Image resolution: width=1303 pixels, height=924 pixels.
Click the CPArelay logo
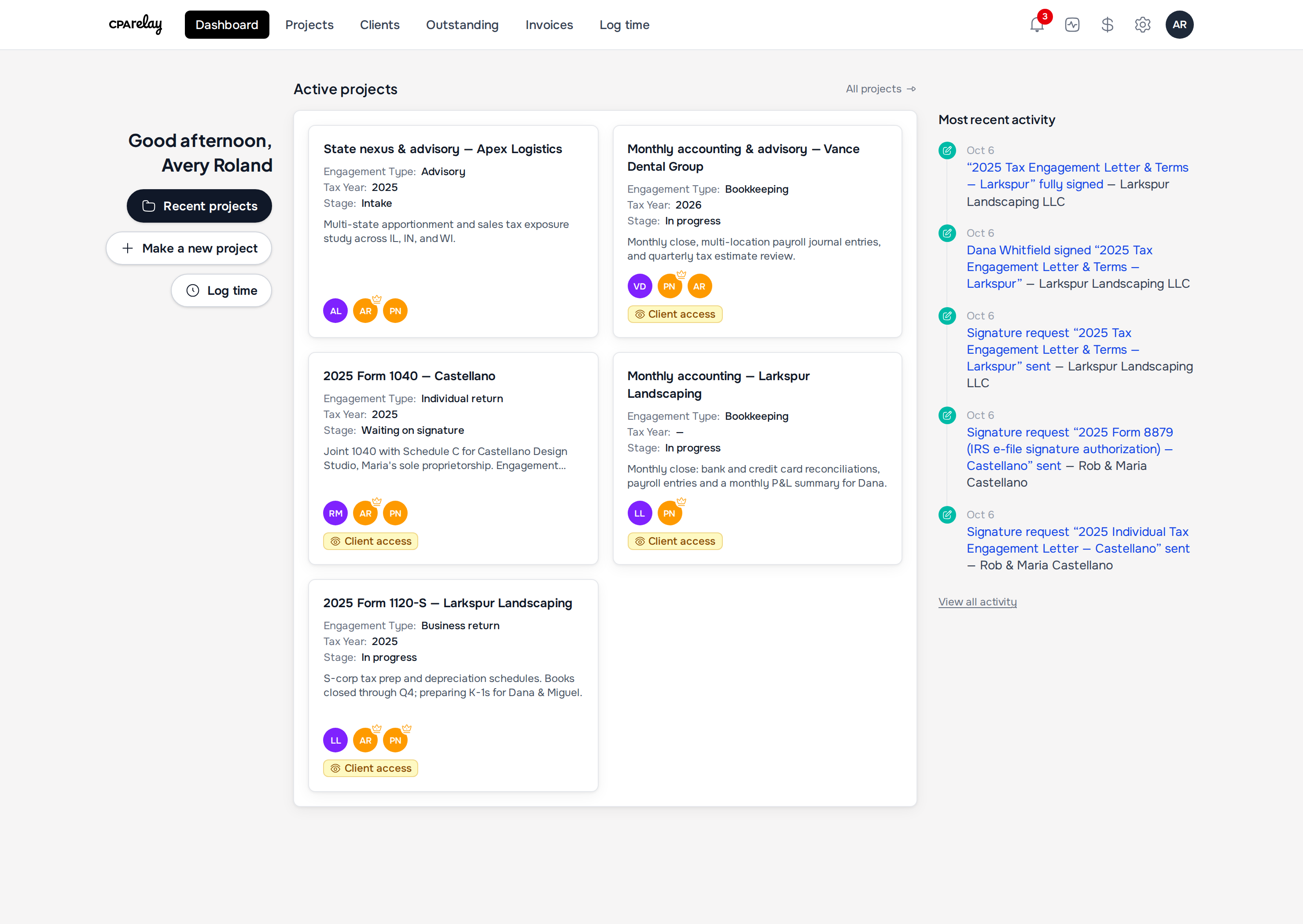pyautogui.click(x=136, y=25)
